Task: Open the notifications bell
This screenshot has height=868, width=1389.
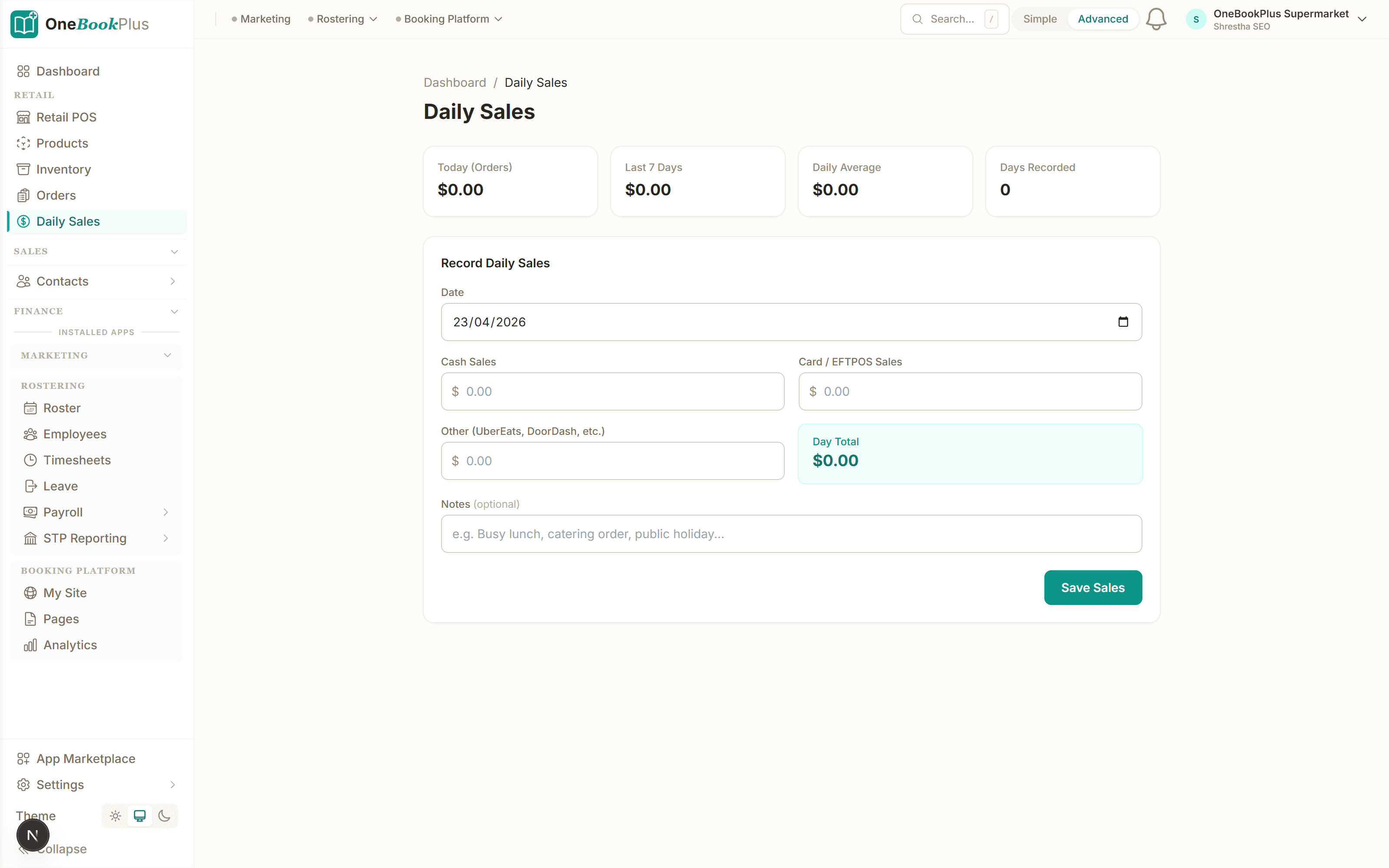Action: (1155, 19)
